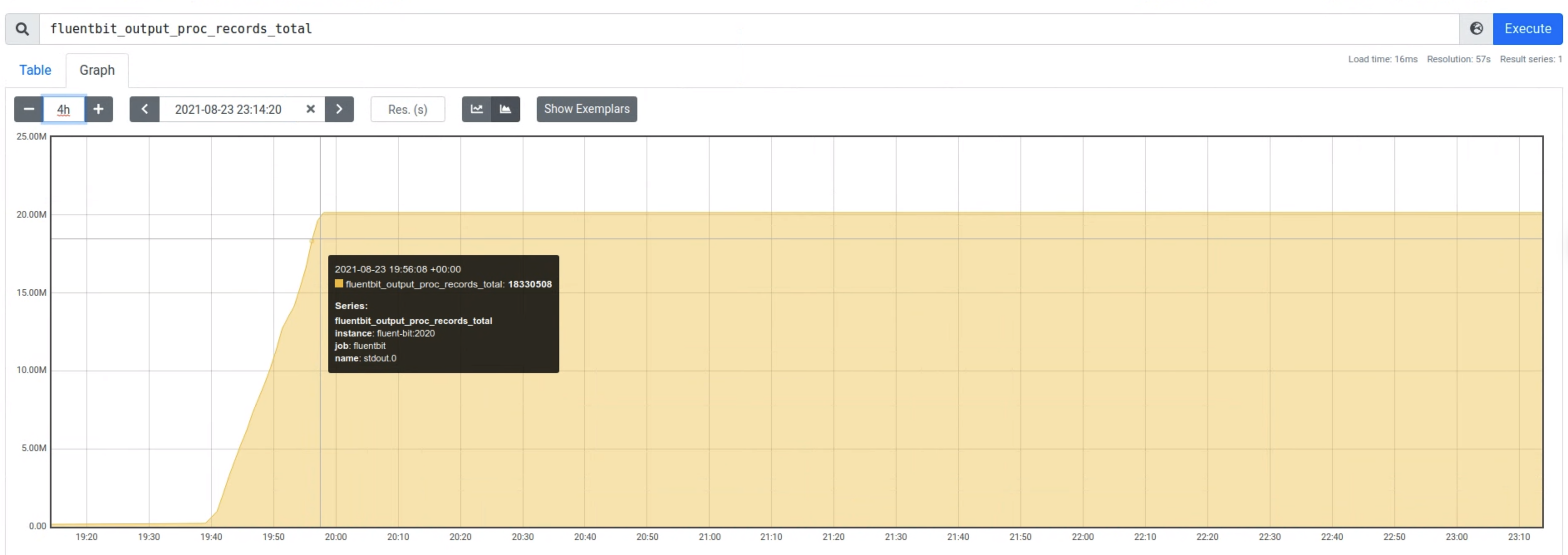Select the line graph display icon
This screenshot has height=555, width=1568.
477,109
